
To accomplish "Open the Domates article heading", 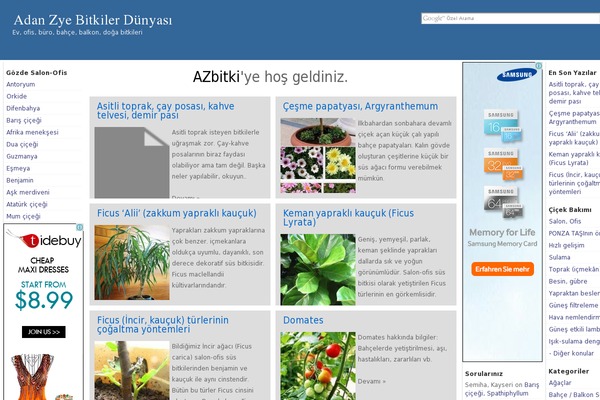I will (303, 320).
